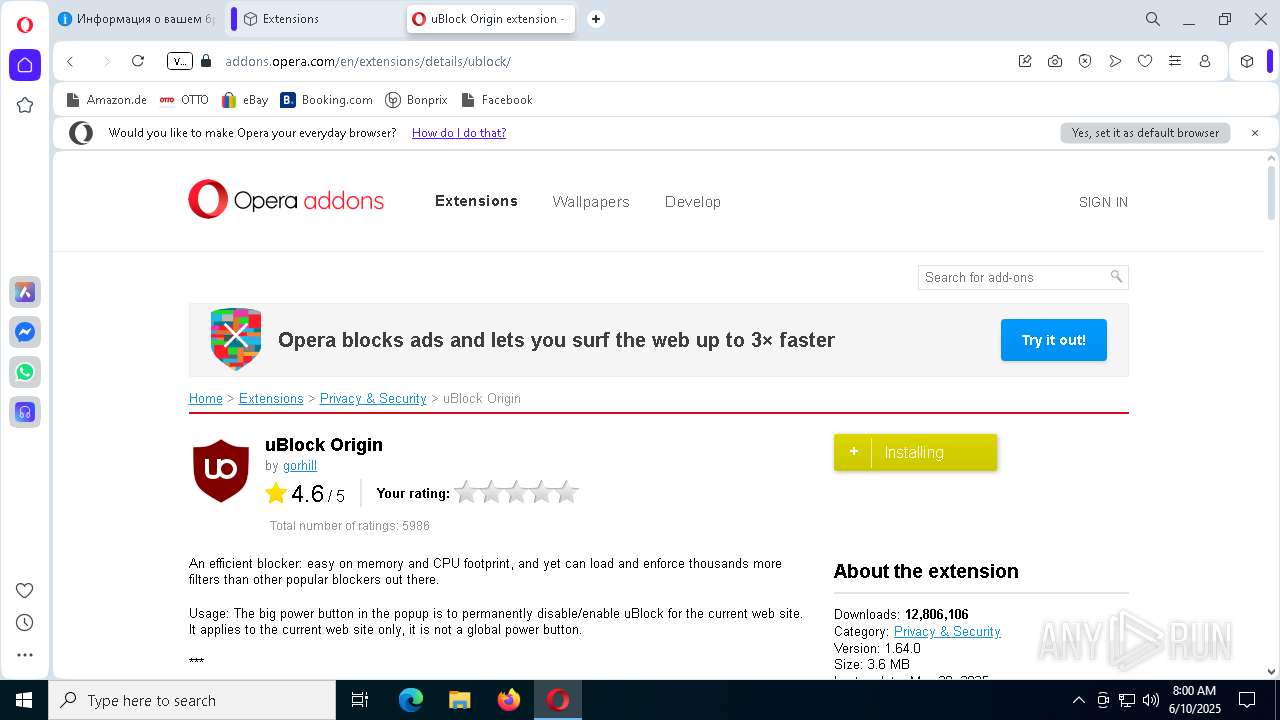Click Yes, set it as default browser

click(1145, 133)
